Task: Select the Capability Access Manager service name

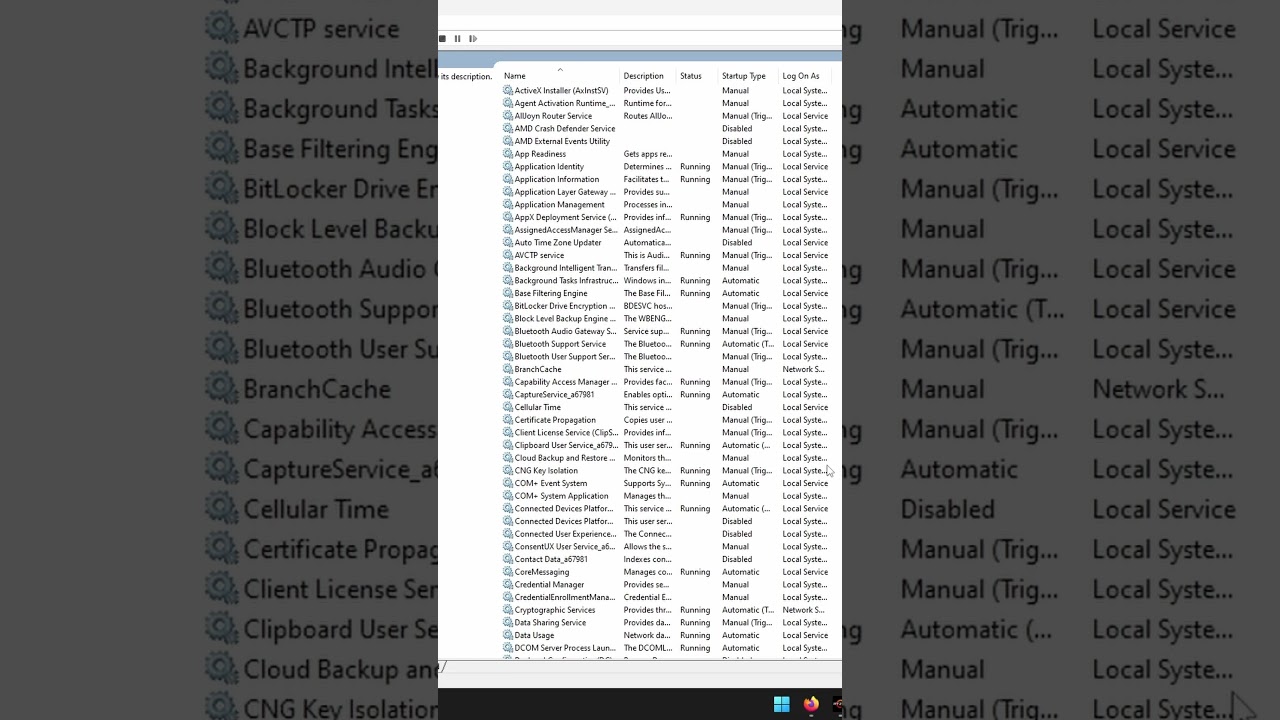Action: pos(565,382)
